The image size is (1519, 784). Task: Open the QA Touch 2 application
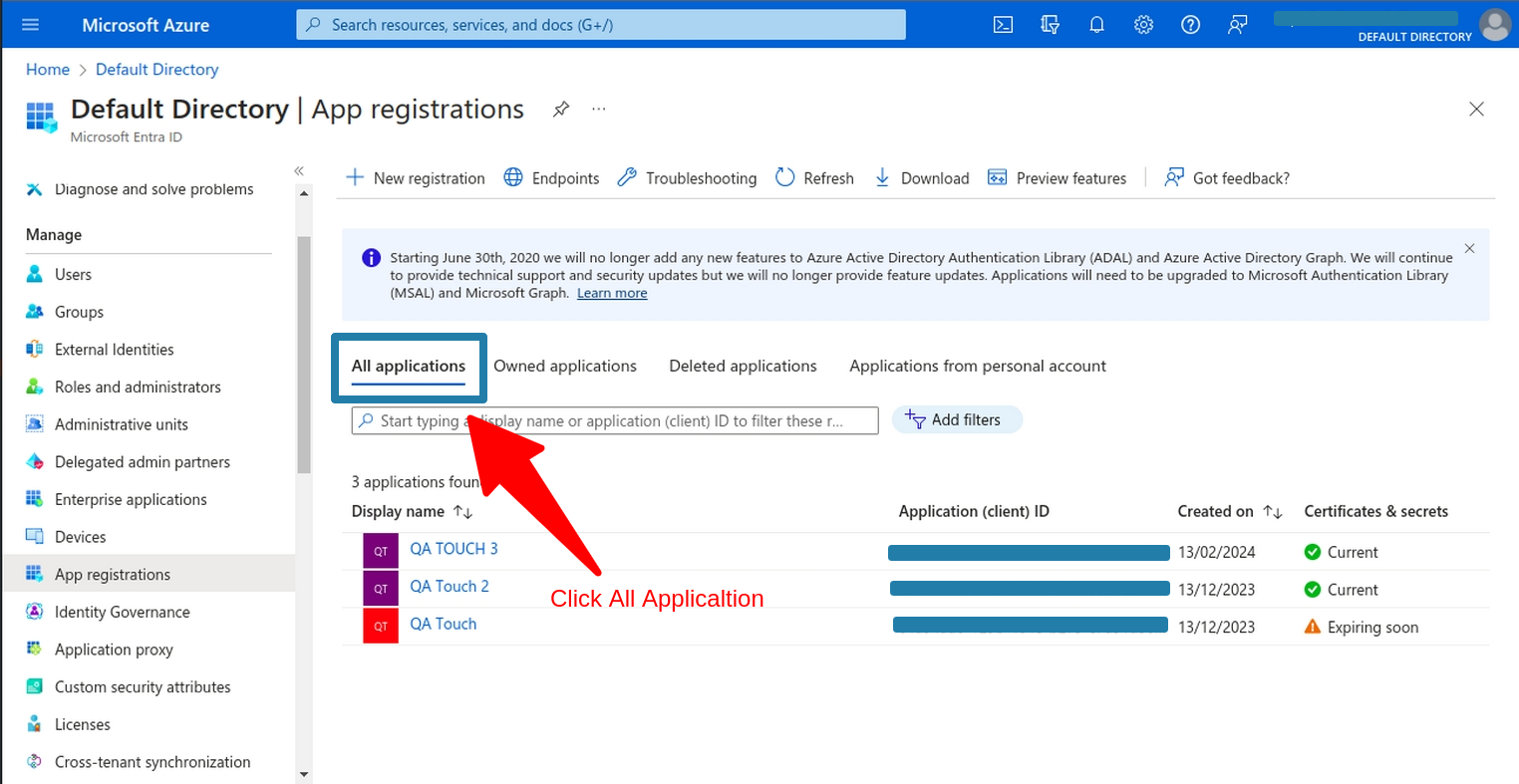click(x=450, y=587)
